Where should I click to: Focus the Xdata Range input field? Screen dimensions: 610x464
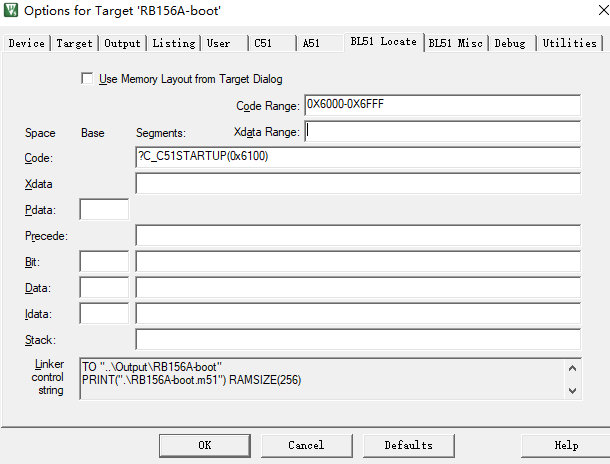pos(443,131)
